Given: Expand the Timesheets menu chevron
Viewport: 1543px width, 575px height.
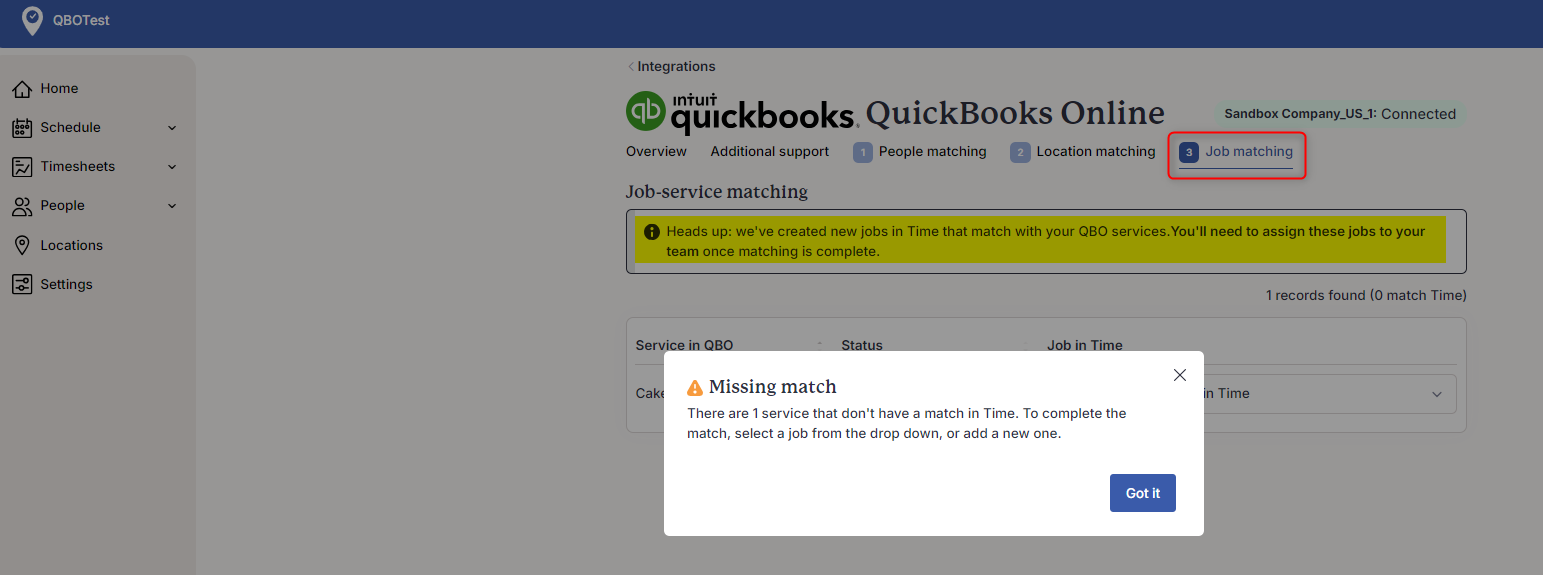Looking at the screenshot, I should 172,167.
